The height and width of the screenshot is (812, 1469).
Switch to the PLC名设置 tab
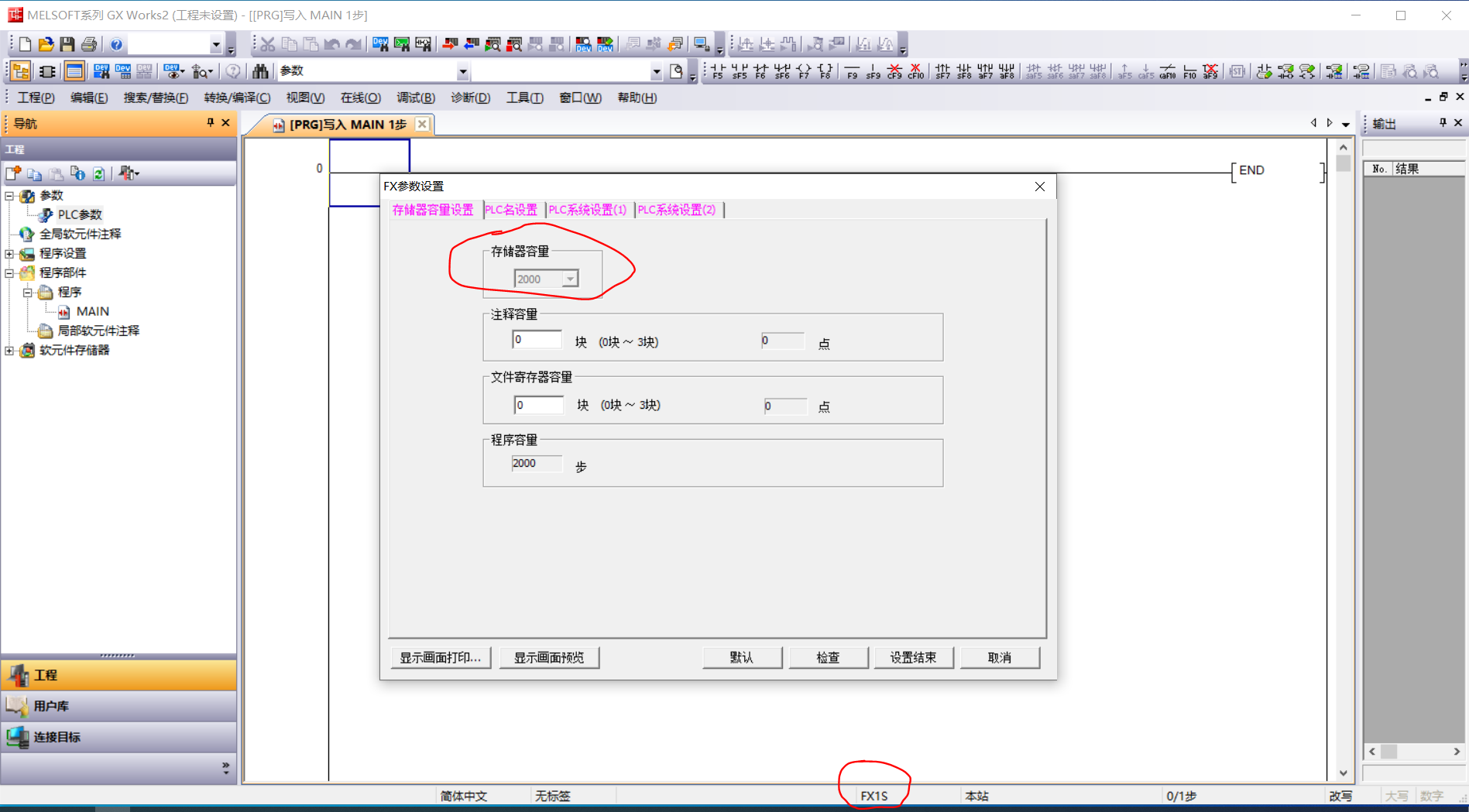point(511,210)
